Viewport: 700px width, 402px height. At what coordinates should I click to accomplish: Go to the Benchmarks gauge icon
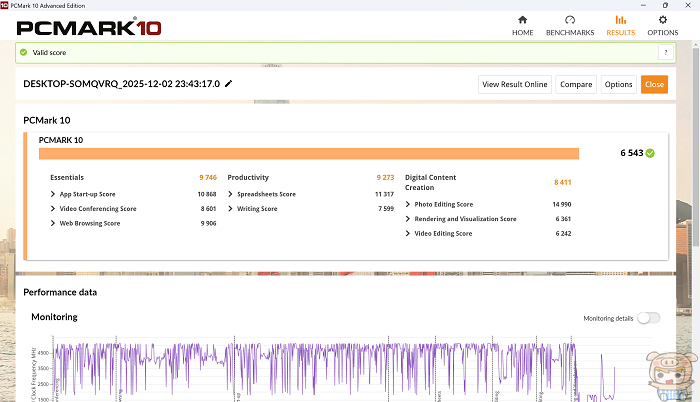(x=570, y=20)
